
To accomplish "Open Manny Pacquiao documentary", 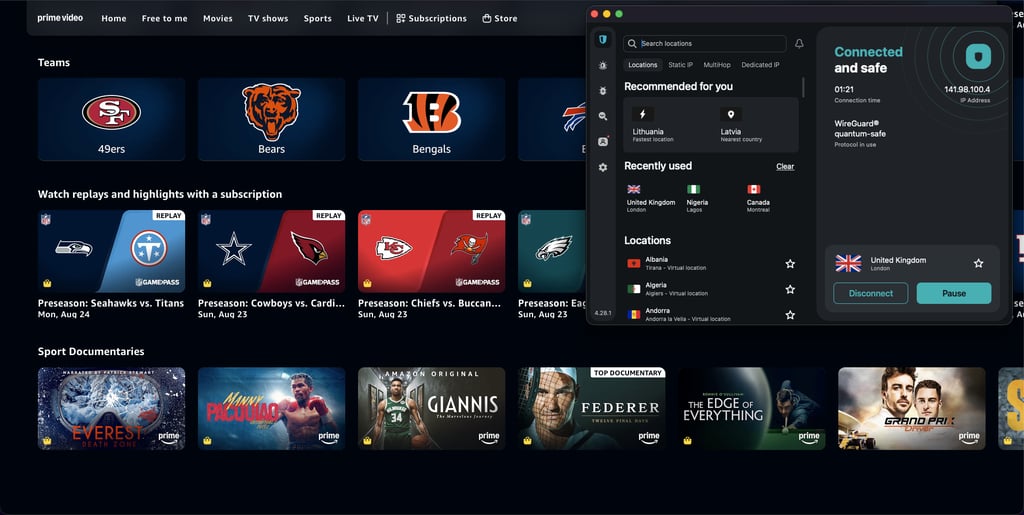I will 271,409.
